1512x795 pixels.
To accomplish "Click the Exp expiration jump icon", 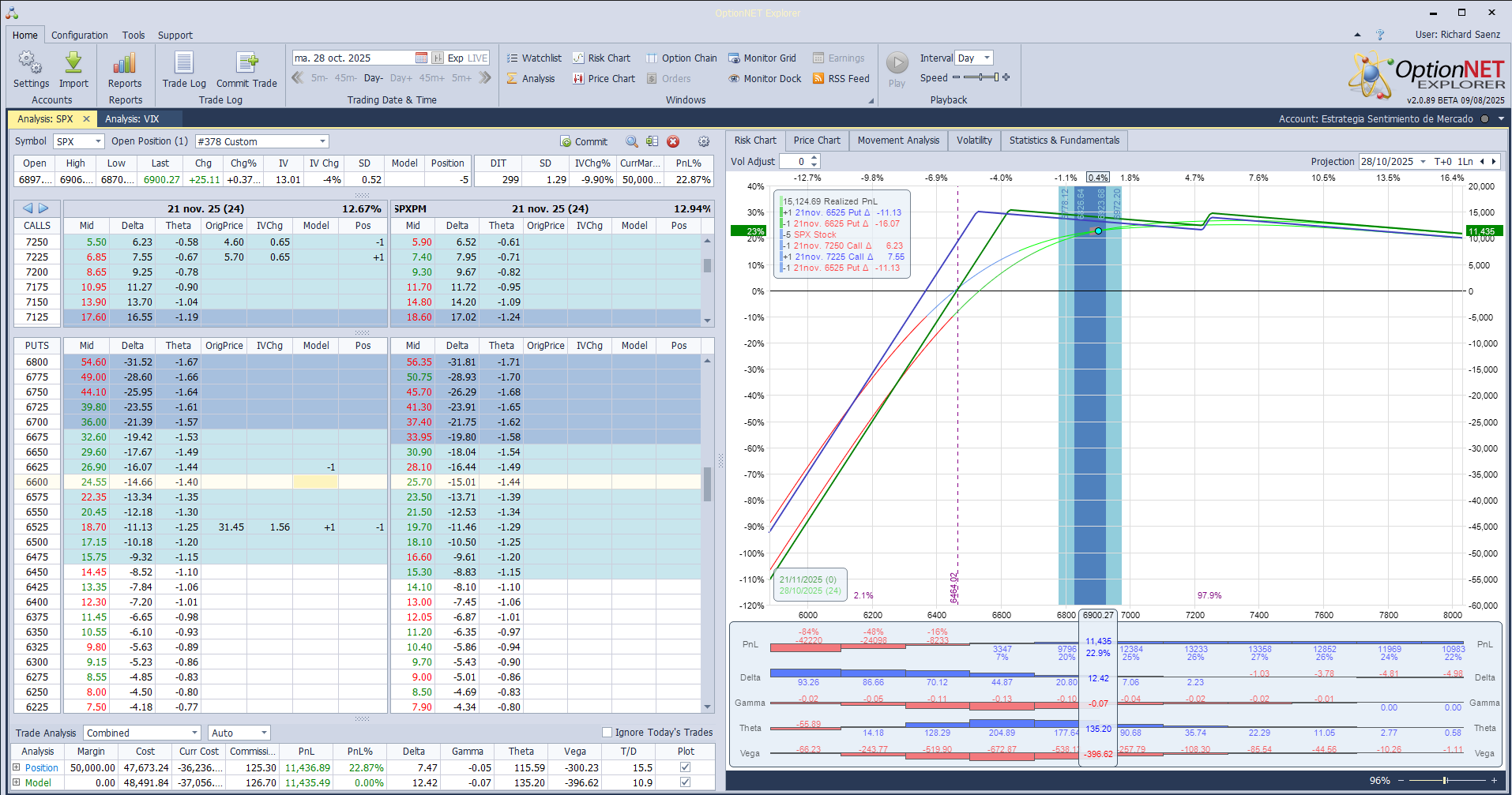I will click(437, 58).
